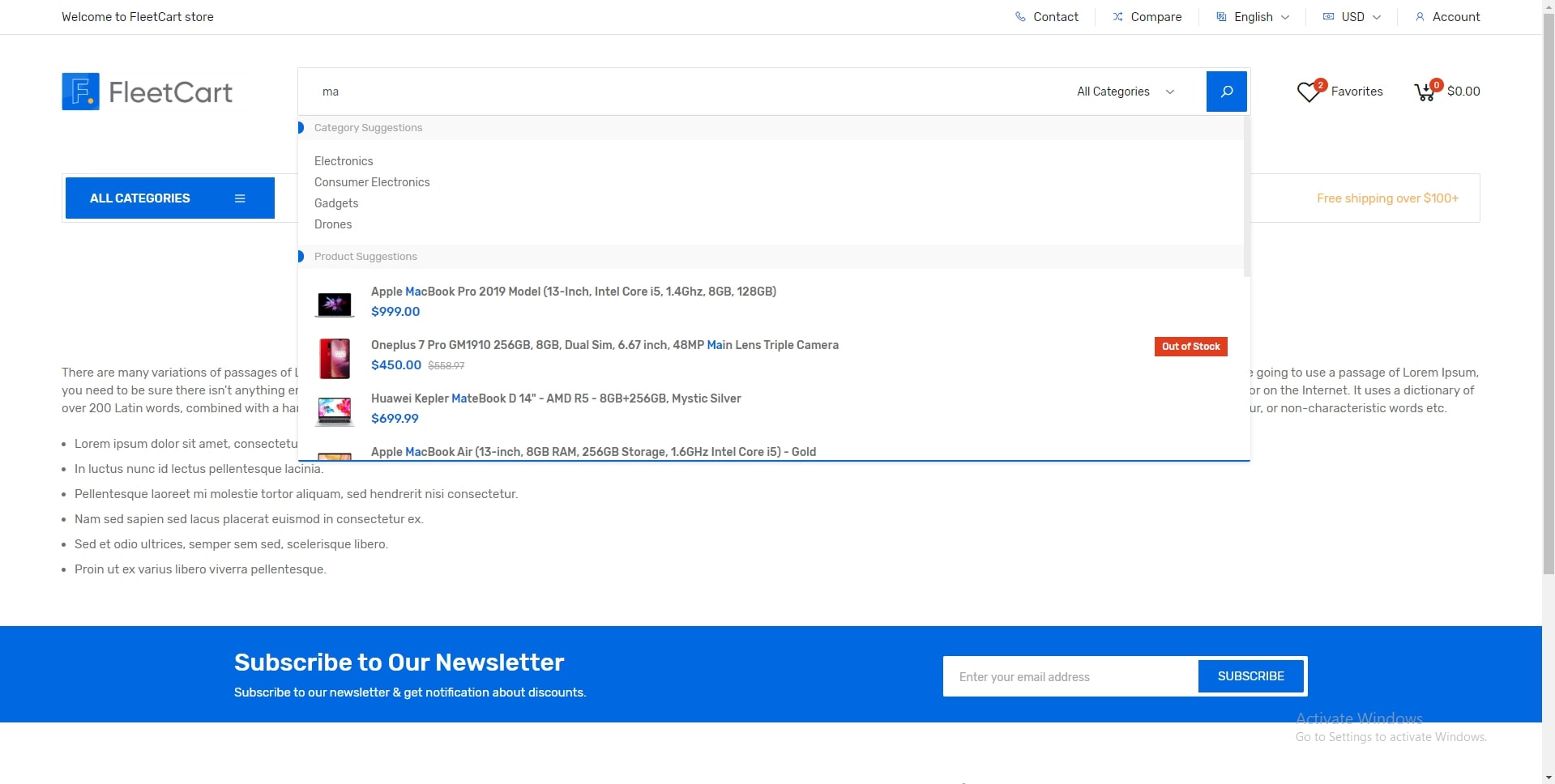The height and width of the screenshot is (784, 1555).
Task: Focus the newsletter email address field
Action: tap(1070, 676)
